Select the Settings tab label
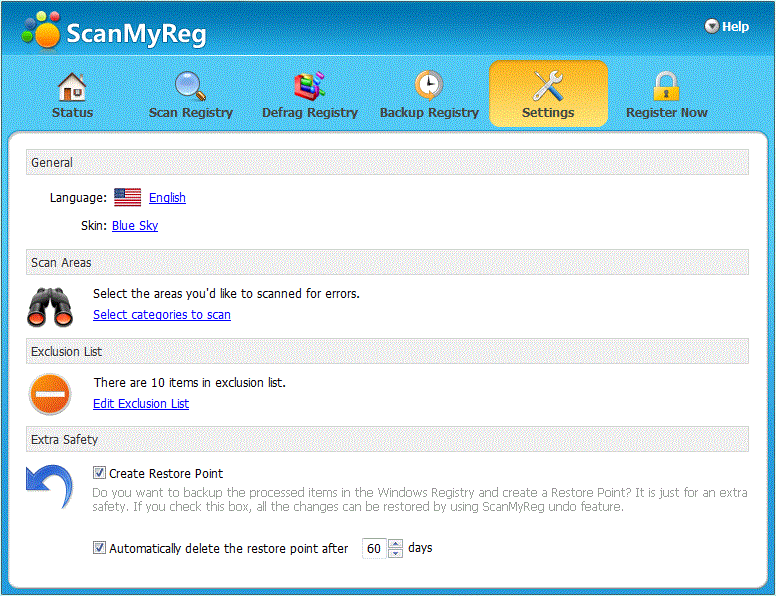Viewport: 776px width, 596px height. pos(548,113)
